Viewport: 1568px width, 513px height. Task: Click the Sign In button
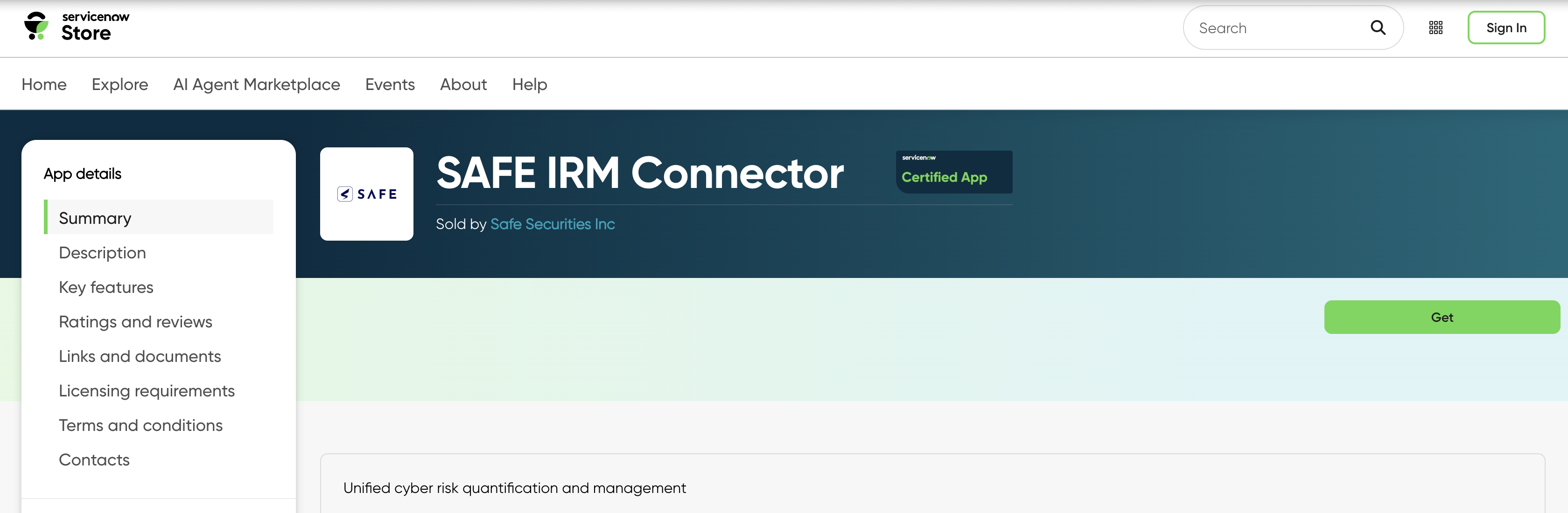pyautogui.click(x=1506, y=28)
